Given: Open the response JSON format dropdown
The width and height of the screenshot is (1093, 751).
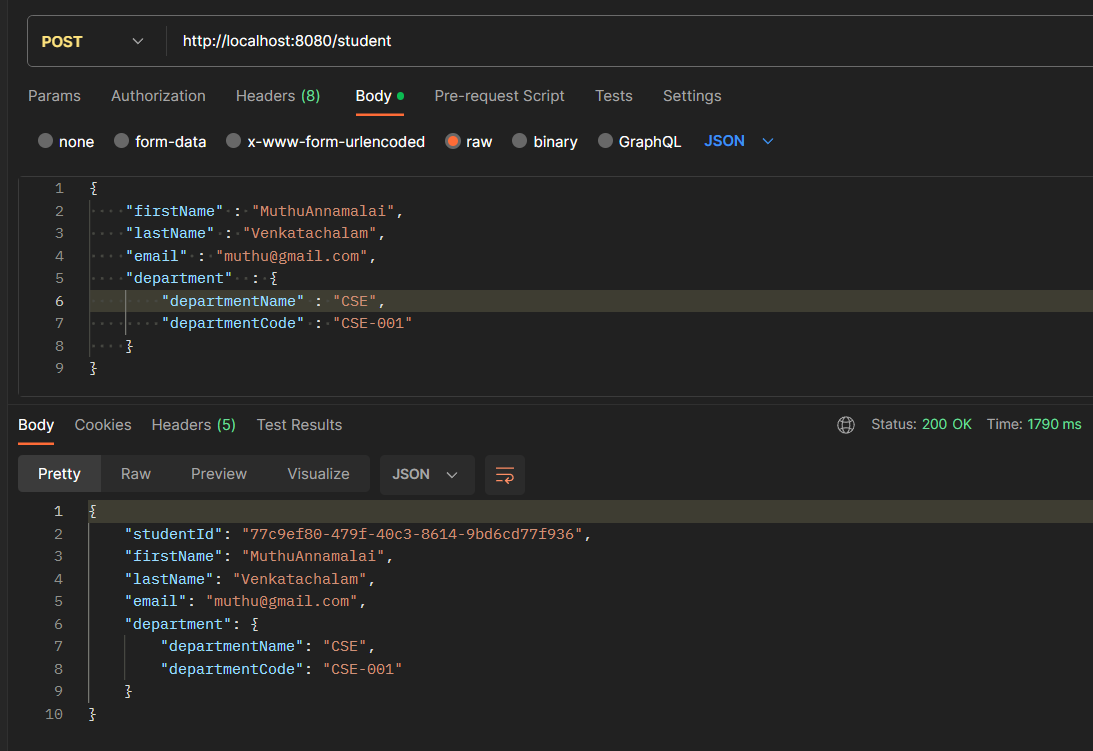Looking at the screenshot, I should point(427,475).
